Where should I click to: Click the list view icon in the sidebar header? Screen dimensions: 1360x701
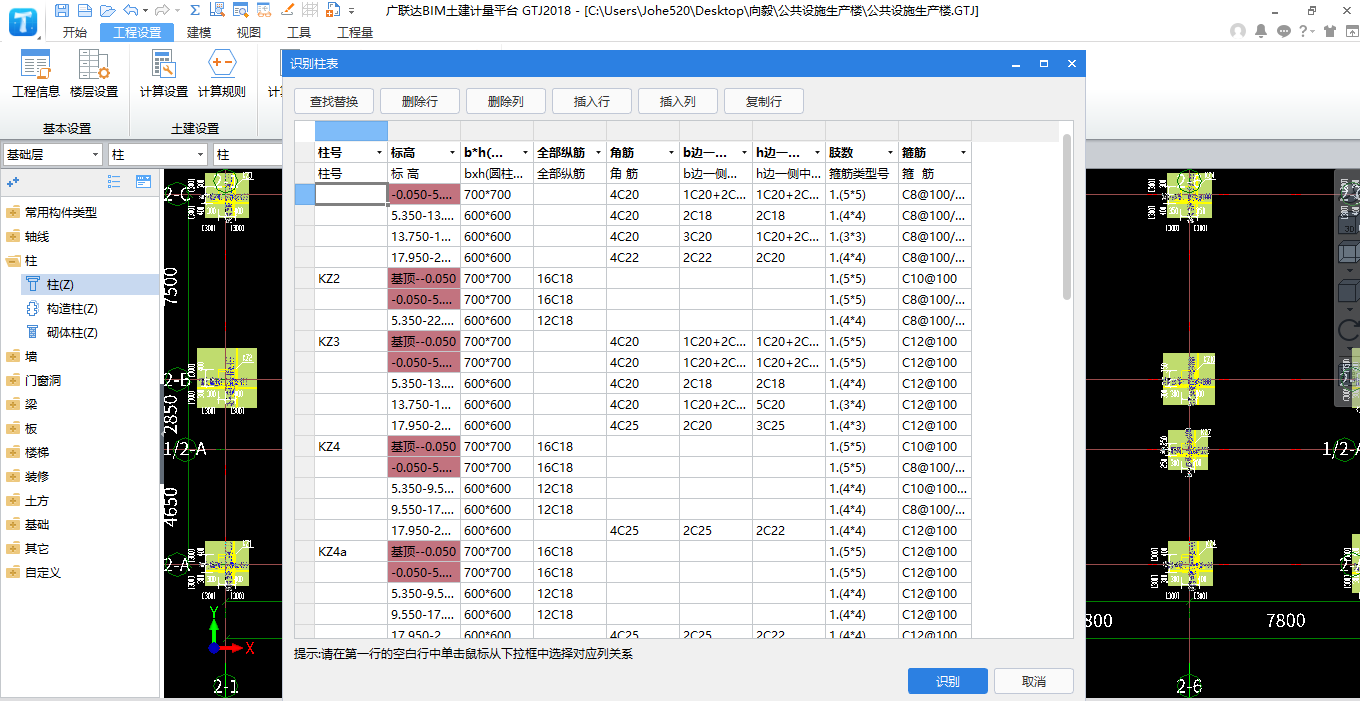click(114, 182)
